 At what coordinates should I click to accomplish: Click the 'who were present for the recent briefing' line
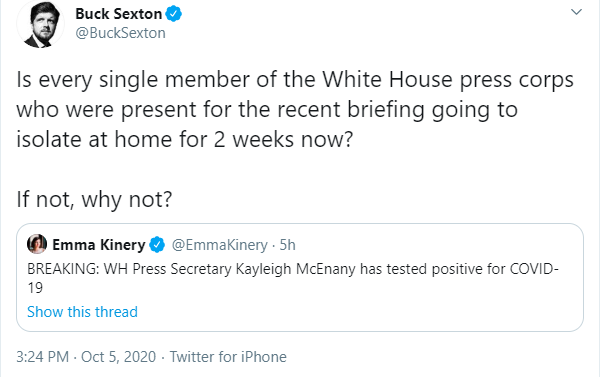coord(267,110)
